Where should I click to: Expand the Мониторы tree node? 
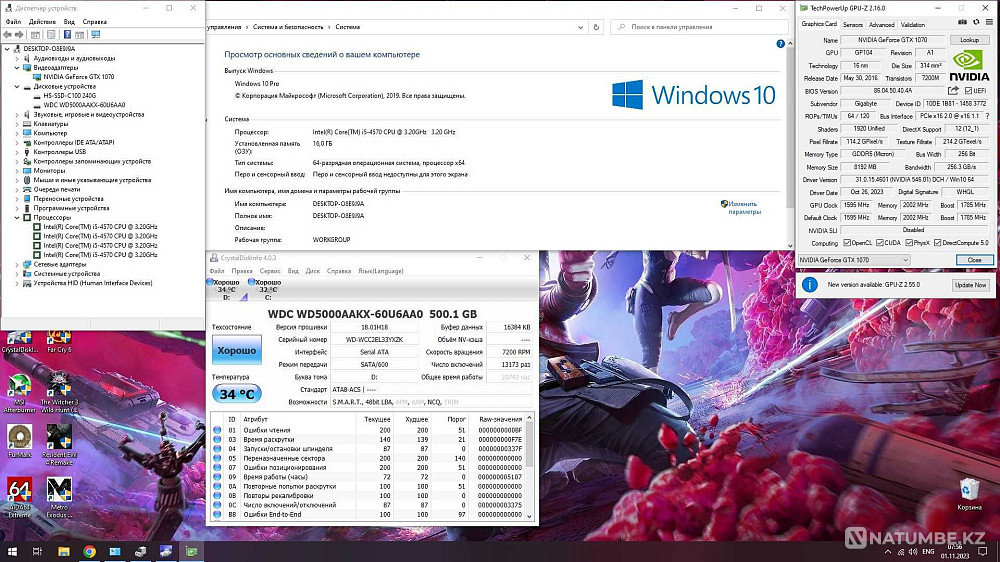tap(17, 170)
